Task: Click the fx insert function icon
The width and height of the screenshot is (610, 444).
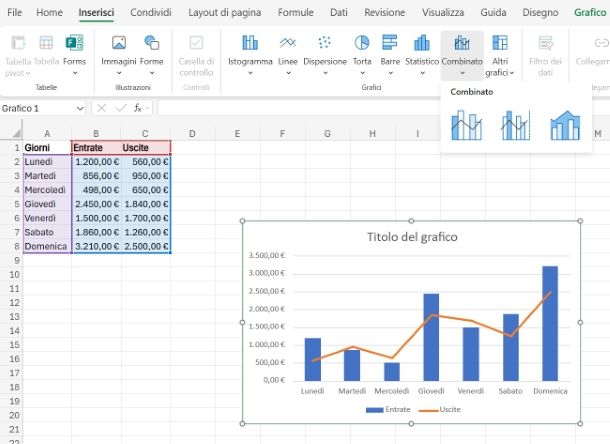Action: [138, 108]
